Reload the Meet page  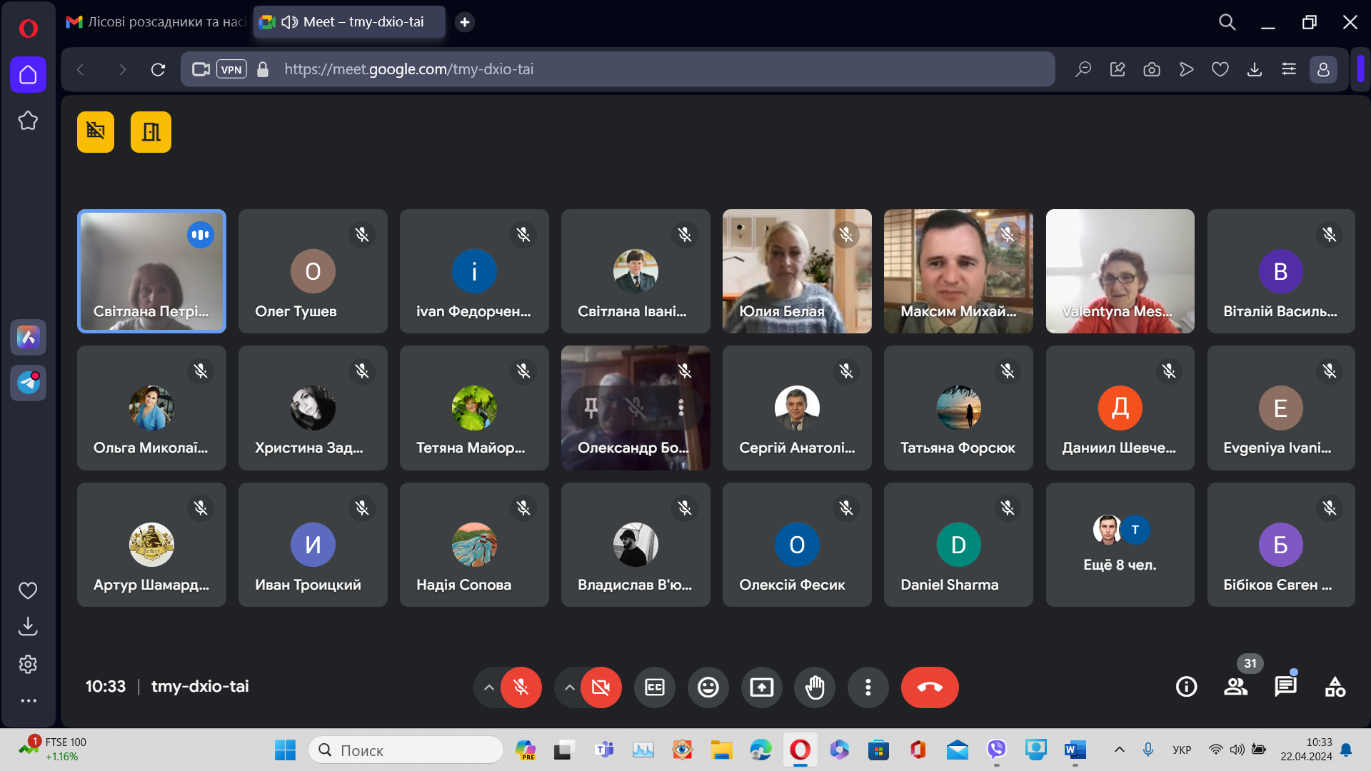tap(158, 70)
